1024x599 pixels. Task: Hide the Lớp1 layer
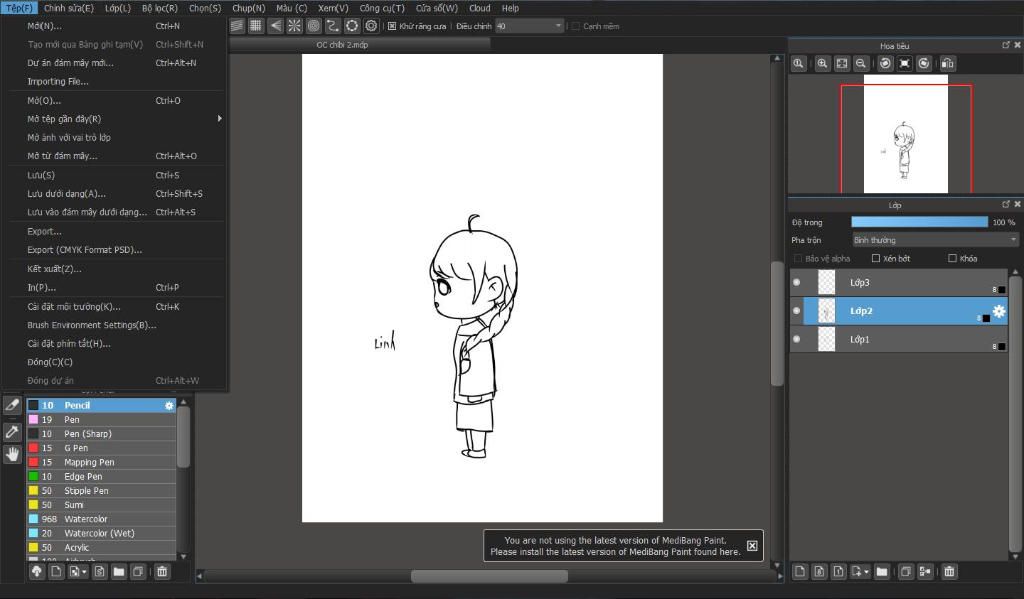coord(796,339)
